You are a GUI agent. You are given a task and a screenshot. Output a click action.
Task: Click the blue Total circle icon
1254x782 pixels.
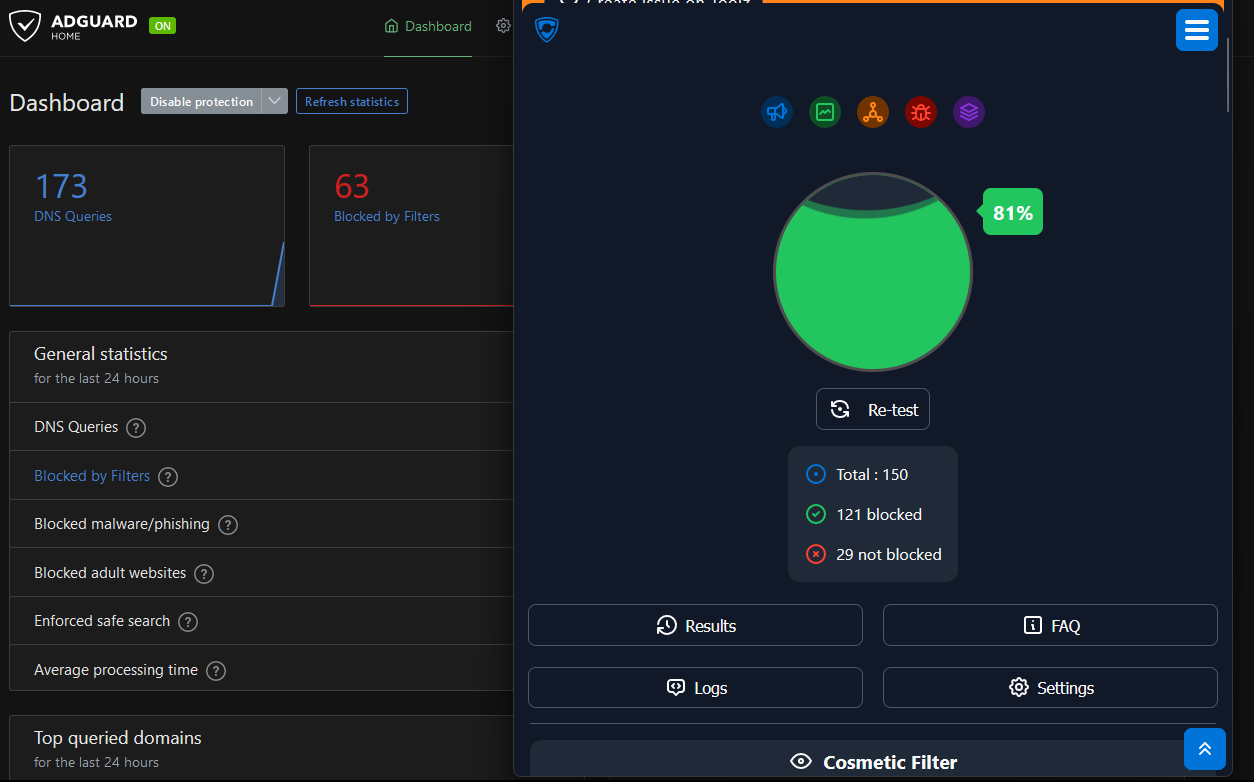816,474
